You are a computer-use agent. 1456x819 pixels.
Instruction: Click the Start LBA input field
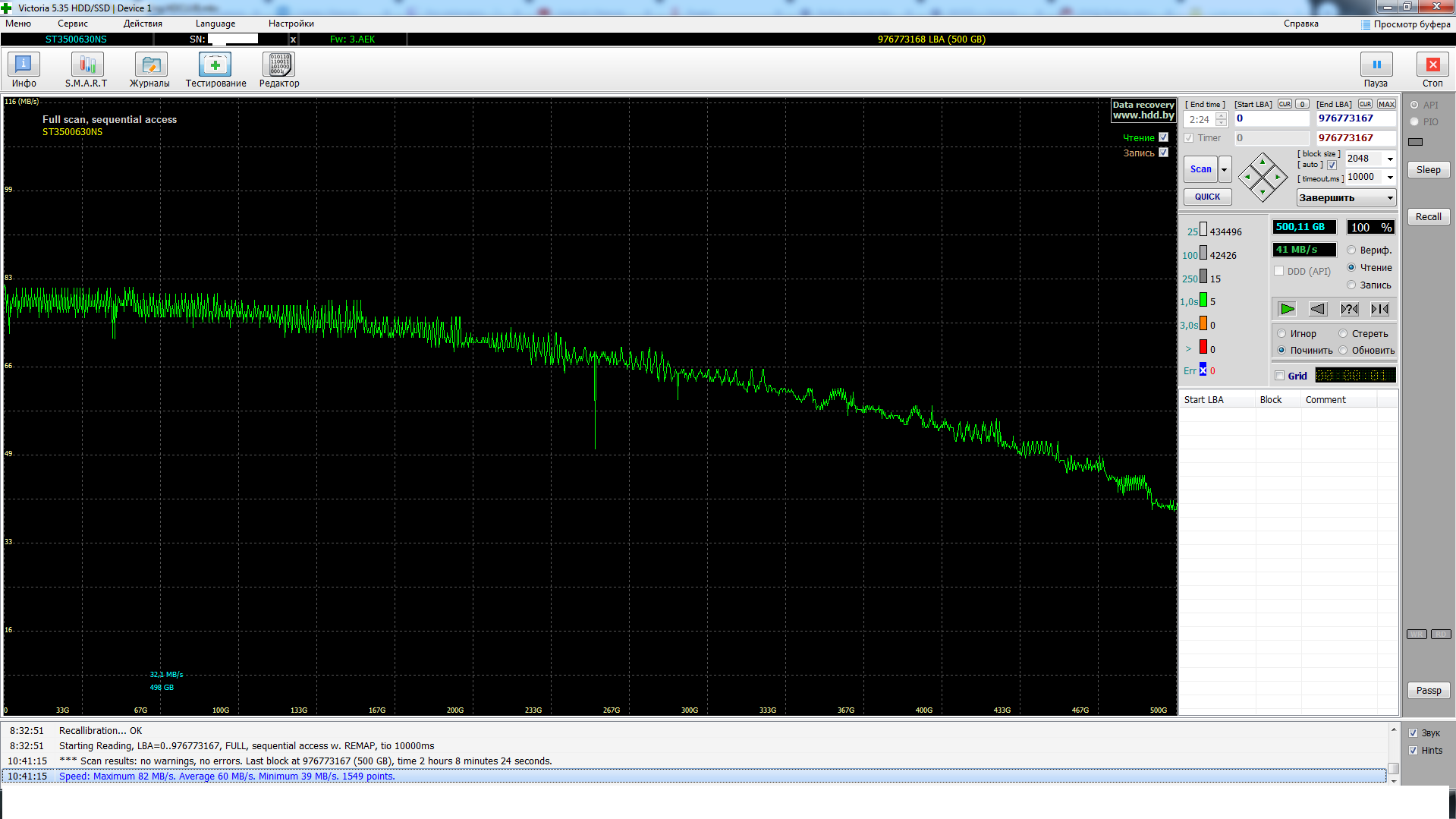(x=1272, y=118)
